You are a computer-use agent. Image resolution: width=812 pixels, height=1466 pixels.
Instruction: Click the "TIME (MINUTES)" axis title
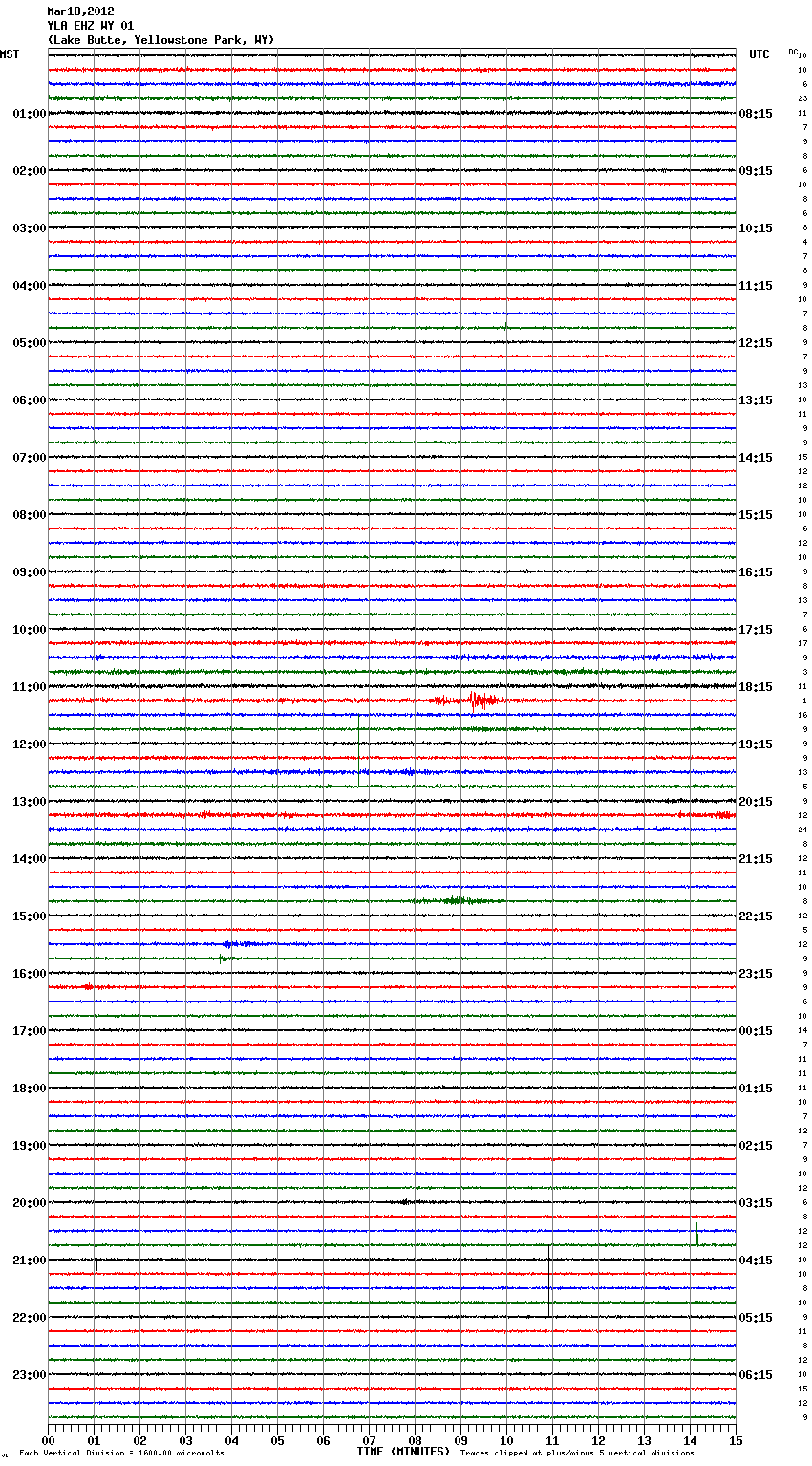tap(403, 1452)
